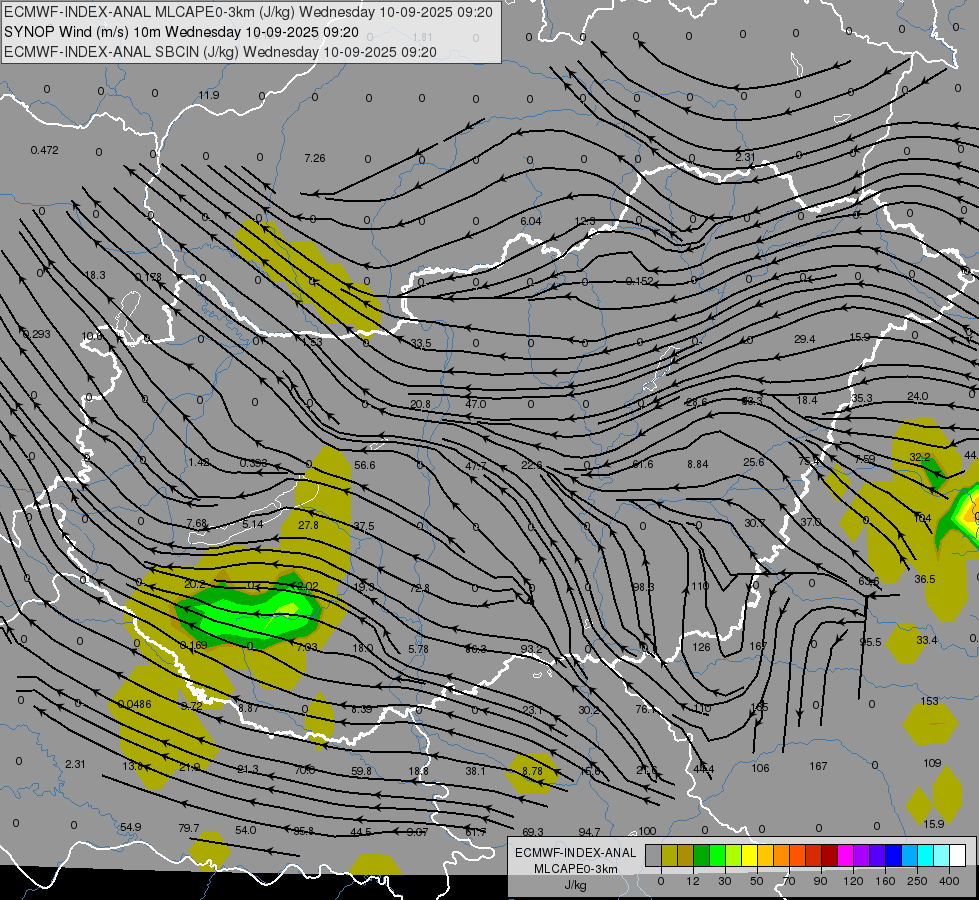Click the map value 93.2
Screen dimensions: 979x900
pos(531,649)
